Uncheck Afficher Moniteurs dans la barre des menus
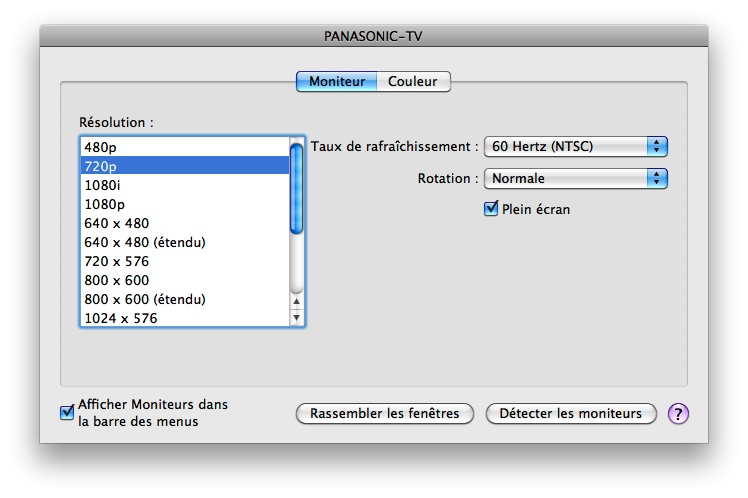748x498 pixels. 67,412
